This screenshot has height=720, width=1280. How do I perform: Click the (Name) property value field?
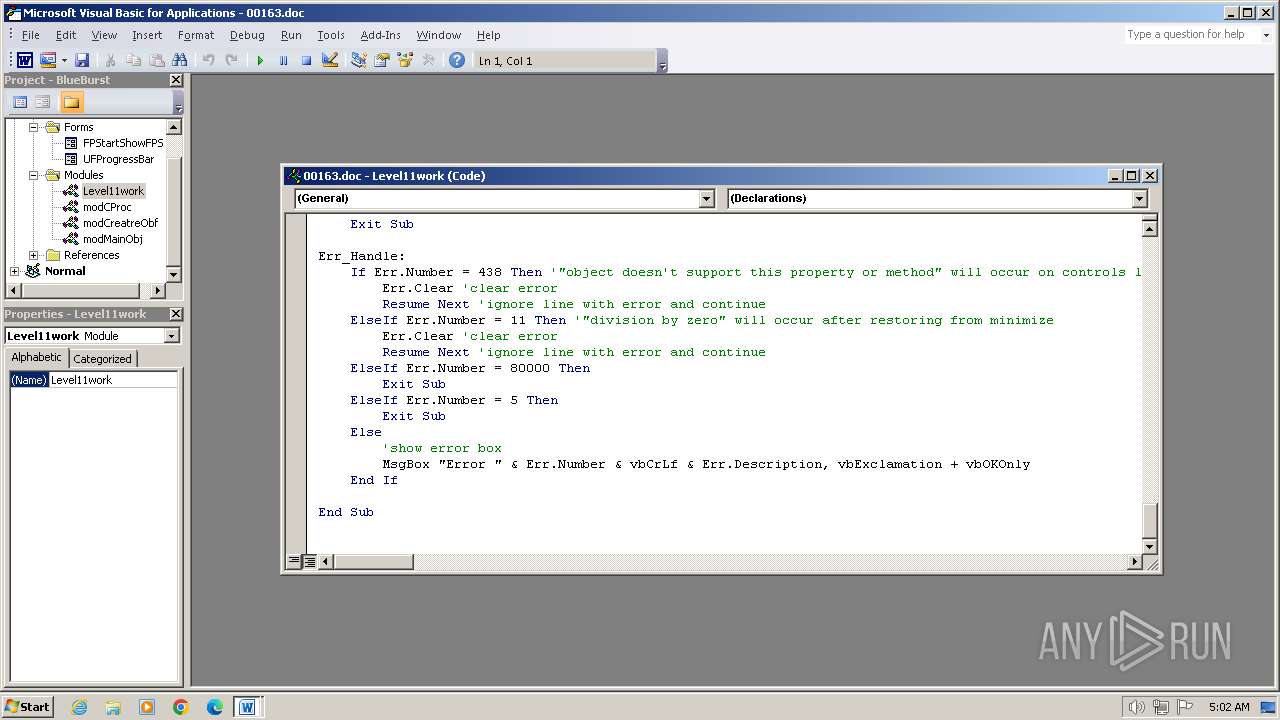tap(112, 380)
